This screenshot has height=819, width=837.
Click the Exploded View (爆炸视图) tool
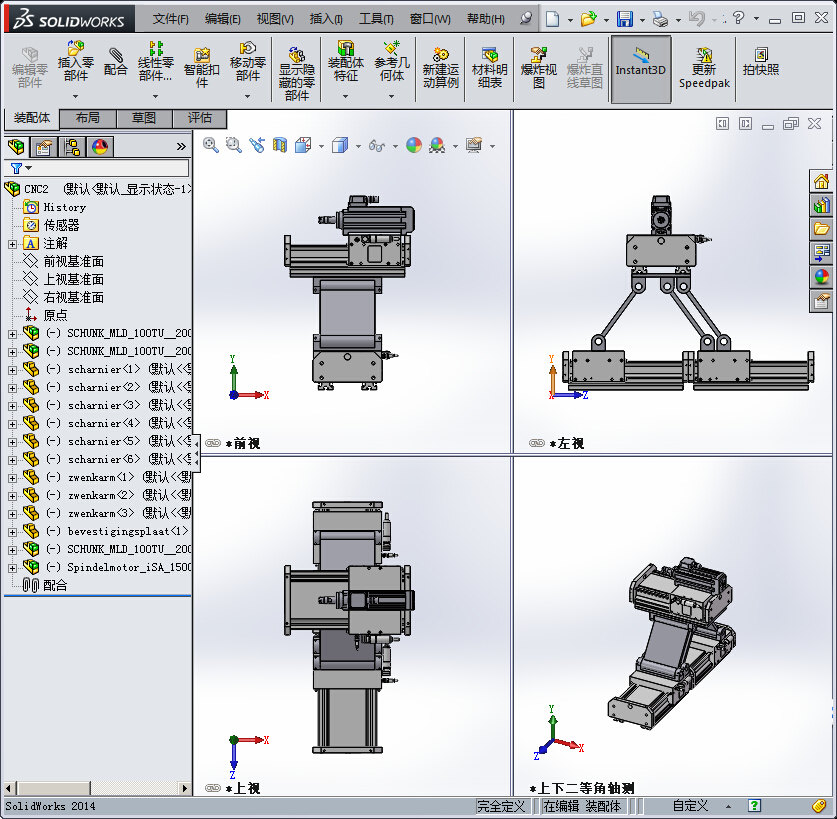pyautogui.click(x=539, y=67)
